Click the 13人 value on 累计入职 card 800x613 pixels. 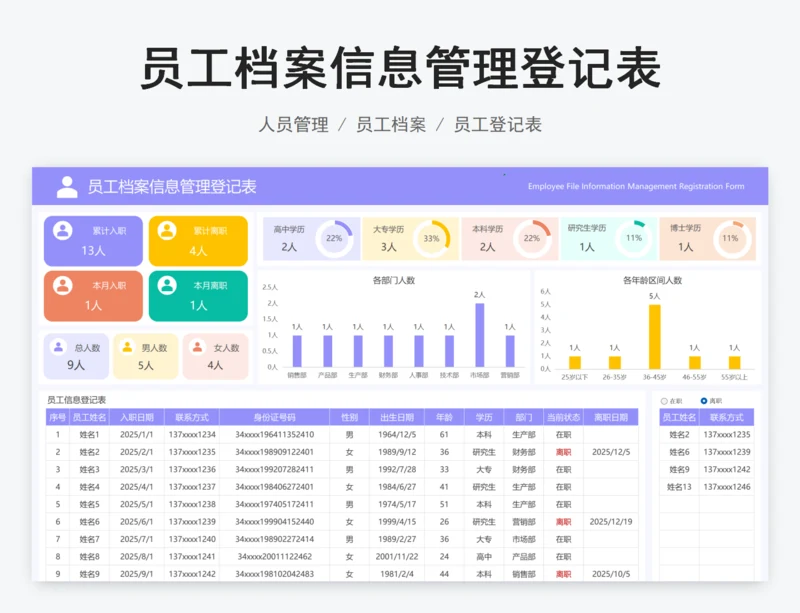pos(93,251)
